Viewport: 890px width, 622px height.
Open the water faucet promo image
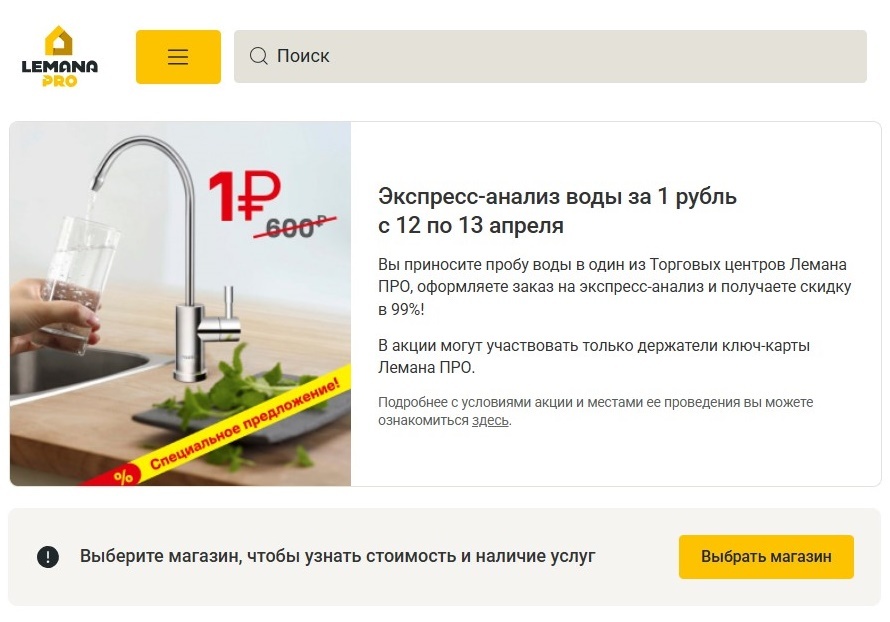tap(180, 304)
